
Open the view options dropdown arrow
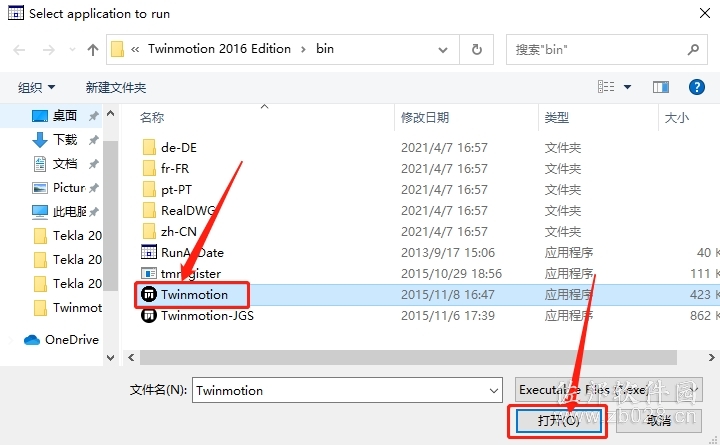[627, 87]
